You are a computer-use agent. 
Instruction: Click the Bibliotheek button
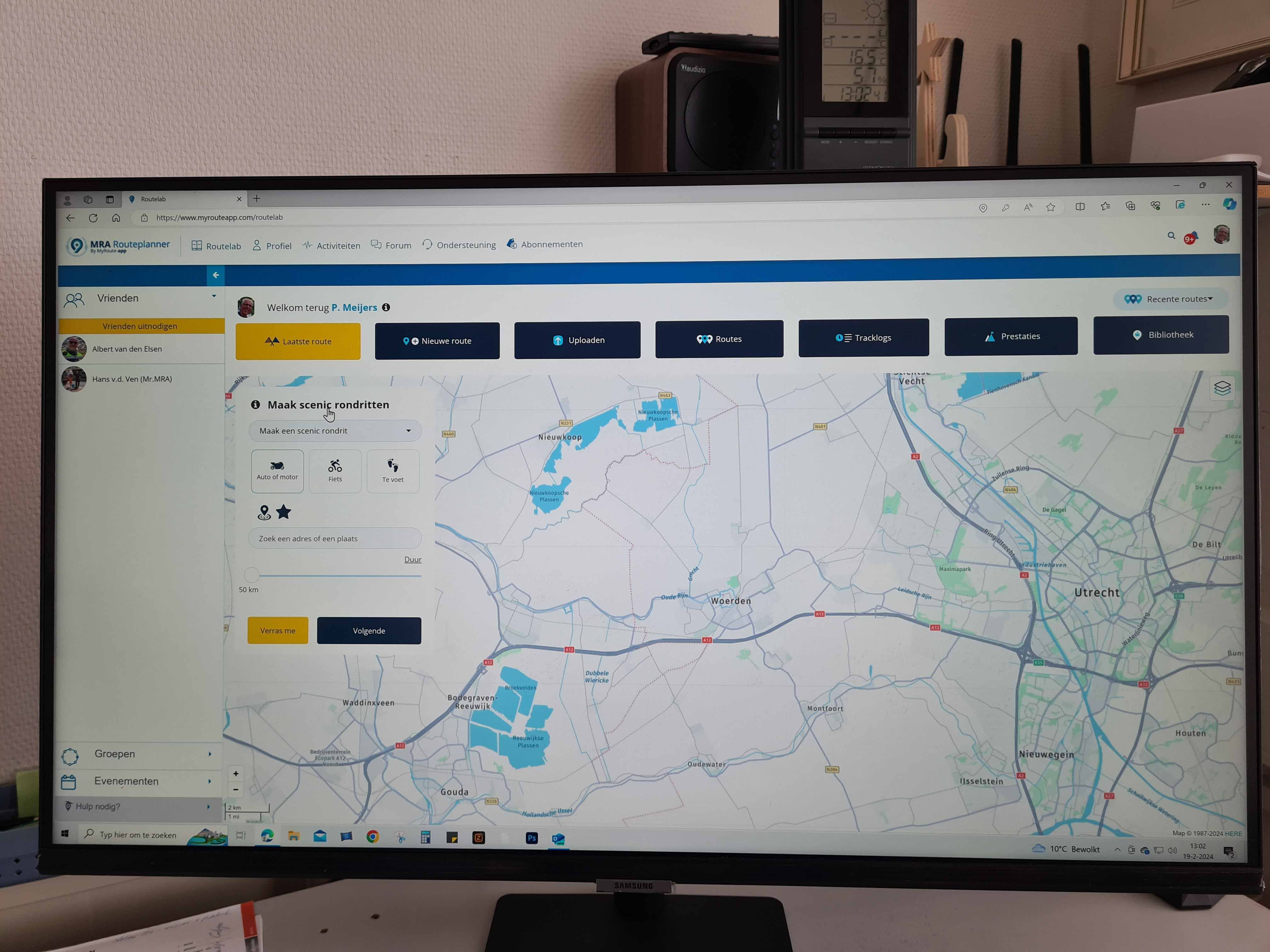1161,335
